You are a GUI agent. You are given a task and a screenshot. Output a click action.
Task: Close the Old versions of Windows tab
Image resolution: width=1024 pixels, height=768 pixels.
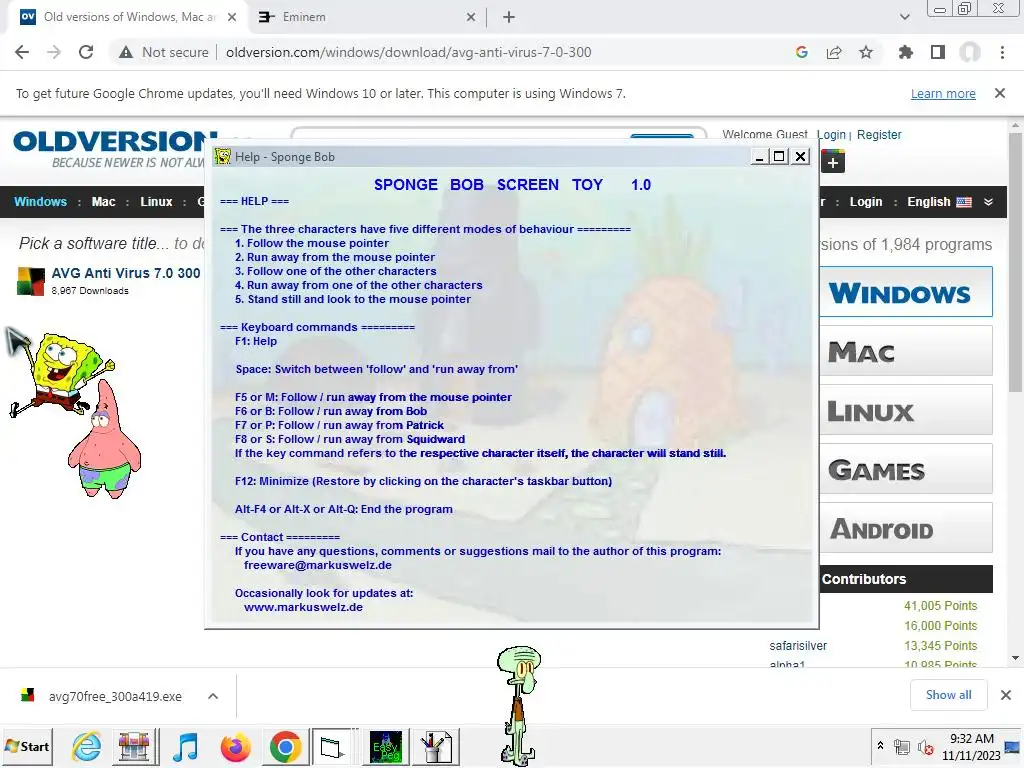[232, 18]
